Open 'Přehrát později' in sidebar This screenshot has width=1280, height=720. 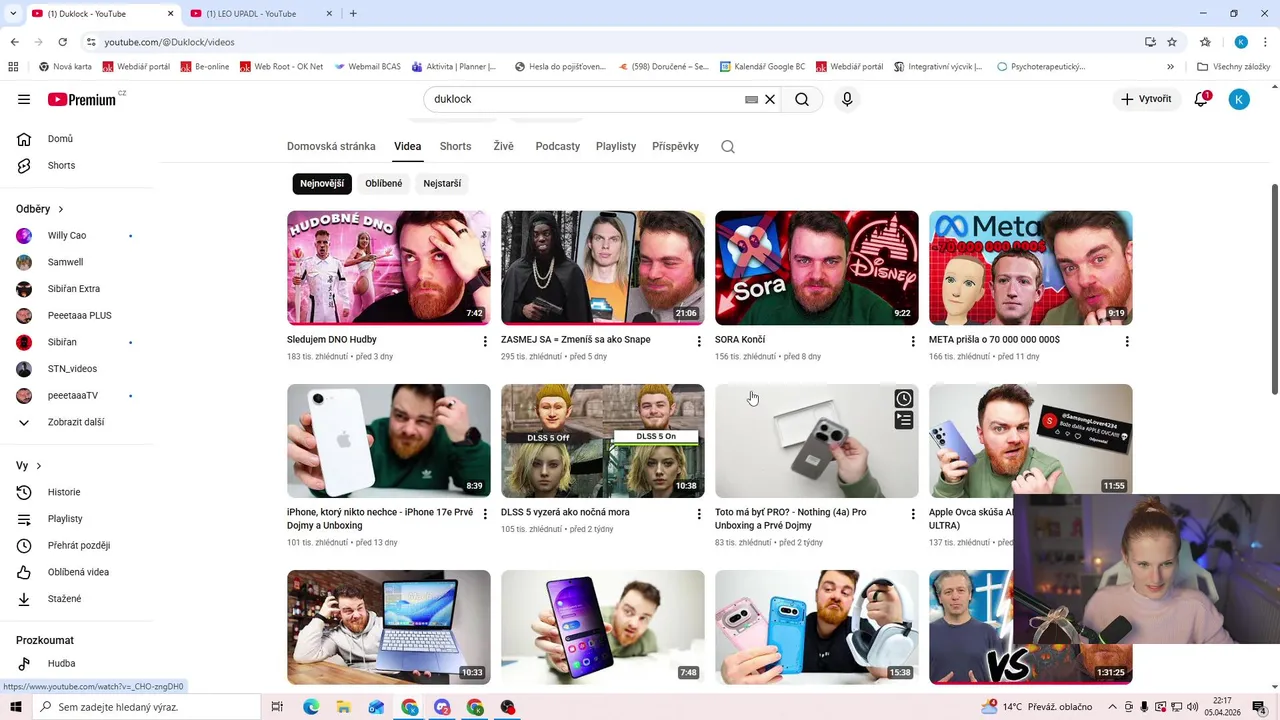click(77, 546)
